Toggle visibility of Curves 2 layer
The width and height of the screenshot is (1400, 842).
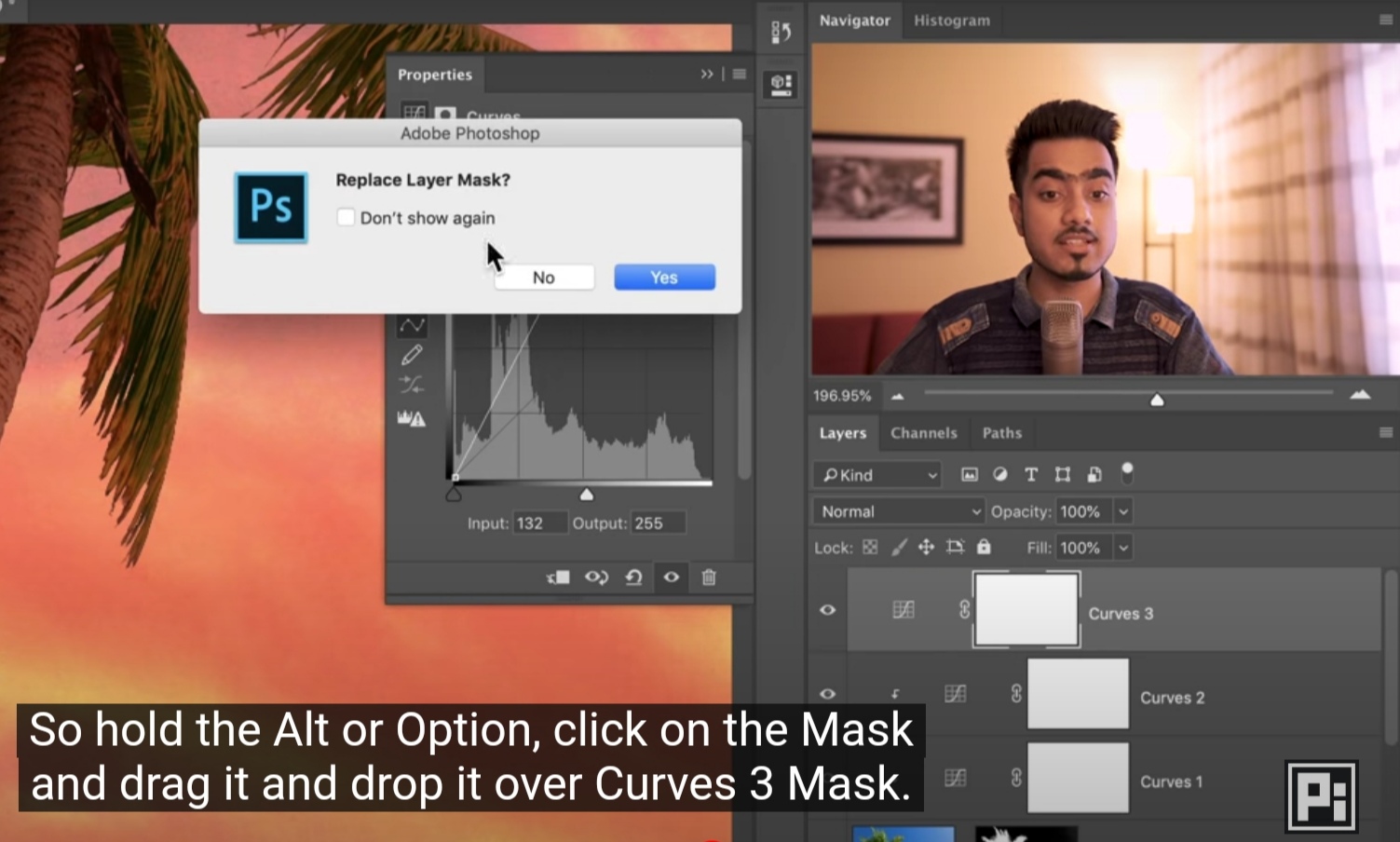pyautogui.click(x=827, y=693)
